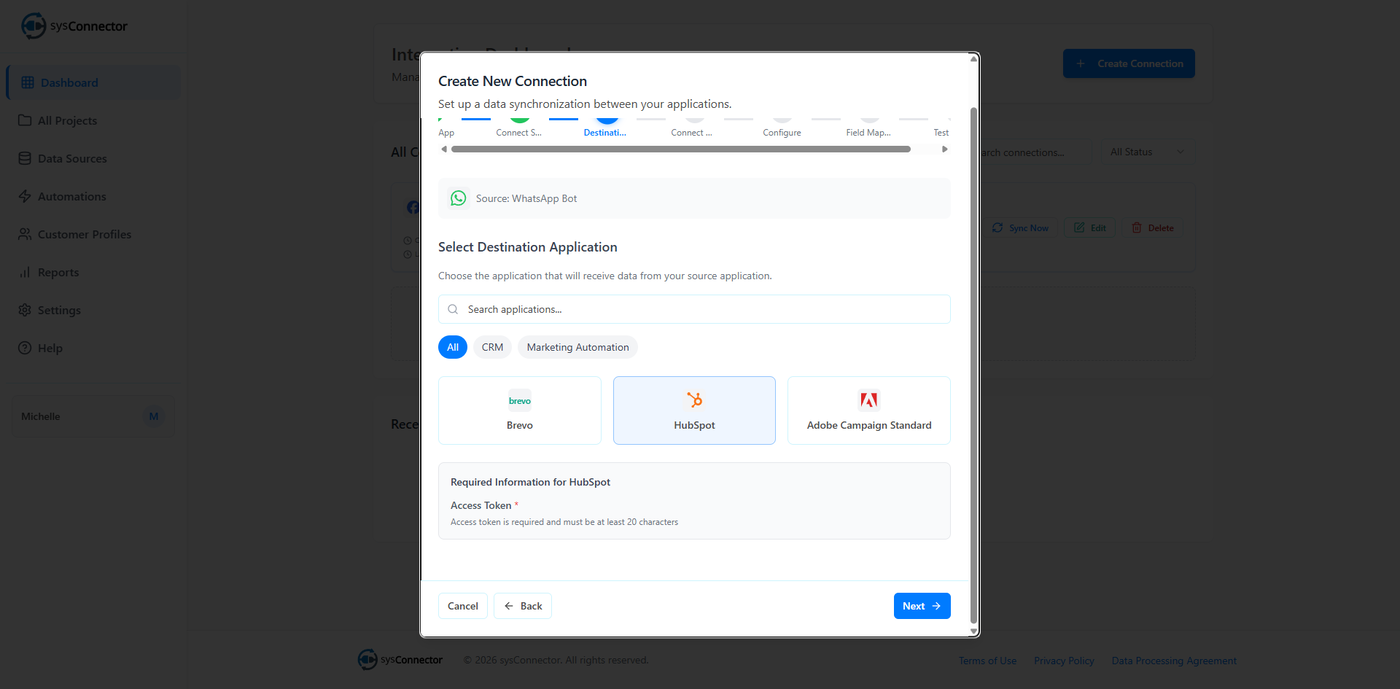Click the stepper scrollbar left arrow
1400x689 pixels.
tap(444, 149)
